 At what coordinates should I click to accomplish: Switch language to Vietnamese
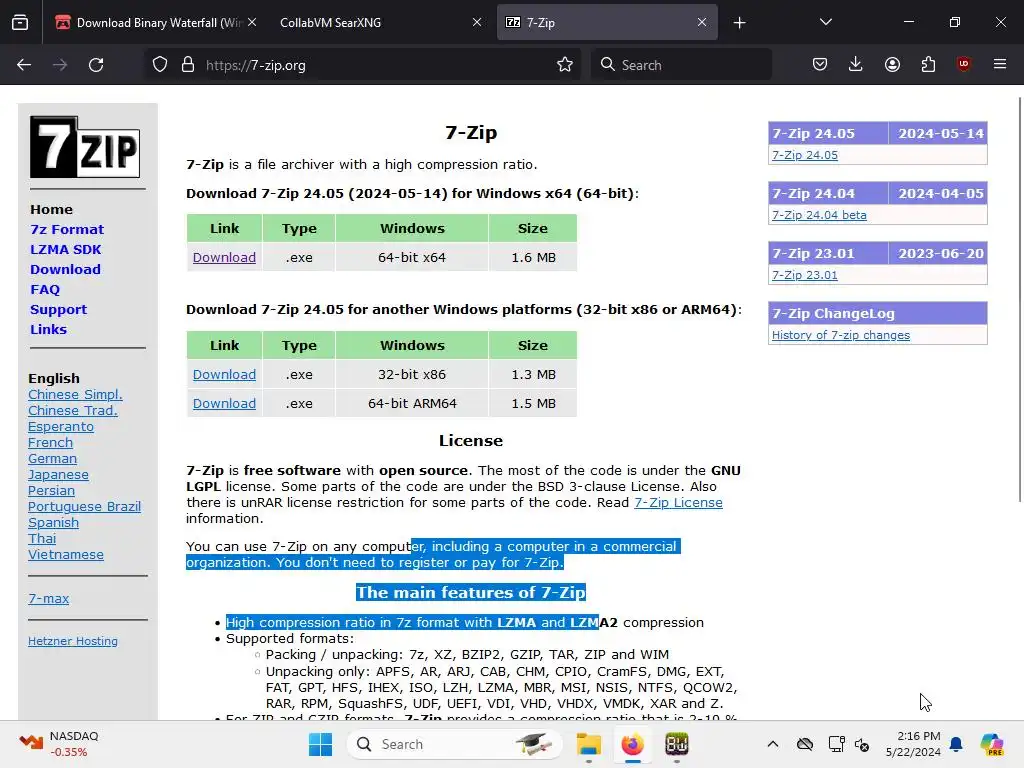click(x=65, y=554)
